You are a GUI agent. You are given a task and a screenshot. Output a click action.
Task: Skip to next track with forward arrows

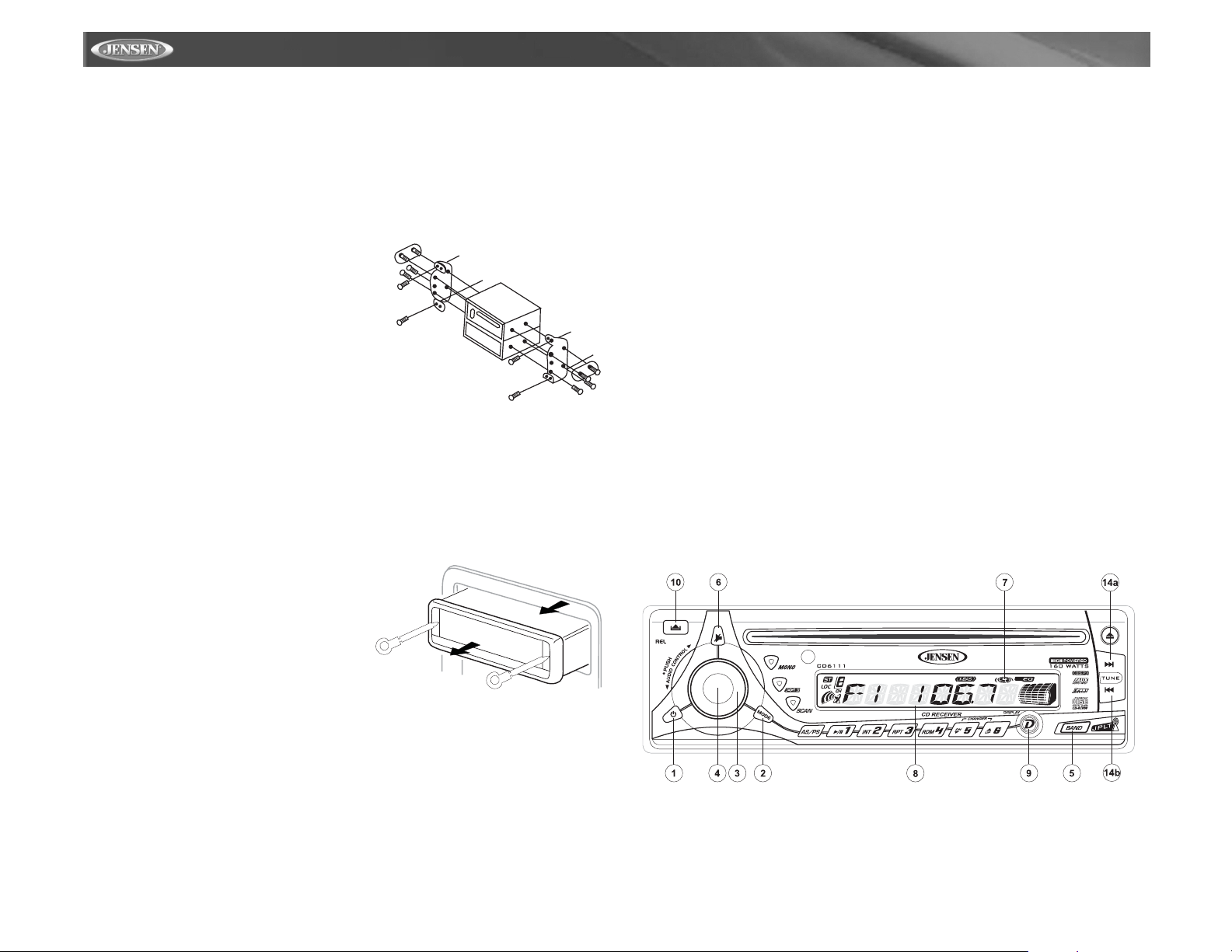pos(1110,664)
